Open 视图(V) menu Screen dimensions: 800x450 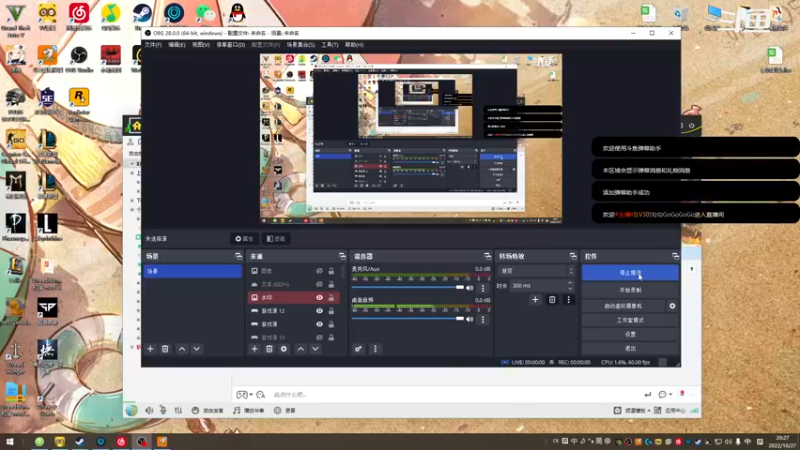click(201, 45)
